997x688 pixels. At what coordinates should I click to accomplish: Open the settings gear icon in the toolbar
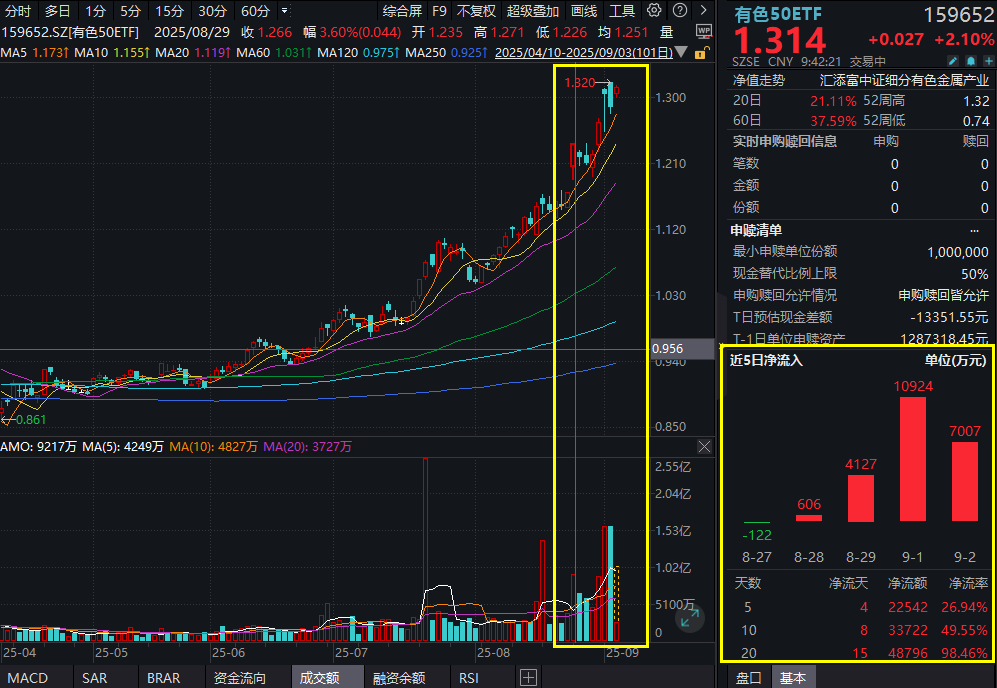[654, 9]
